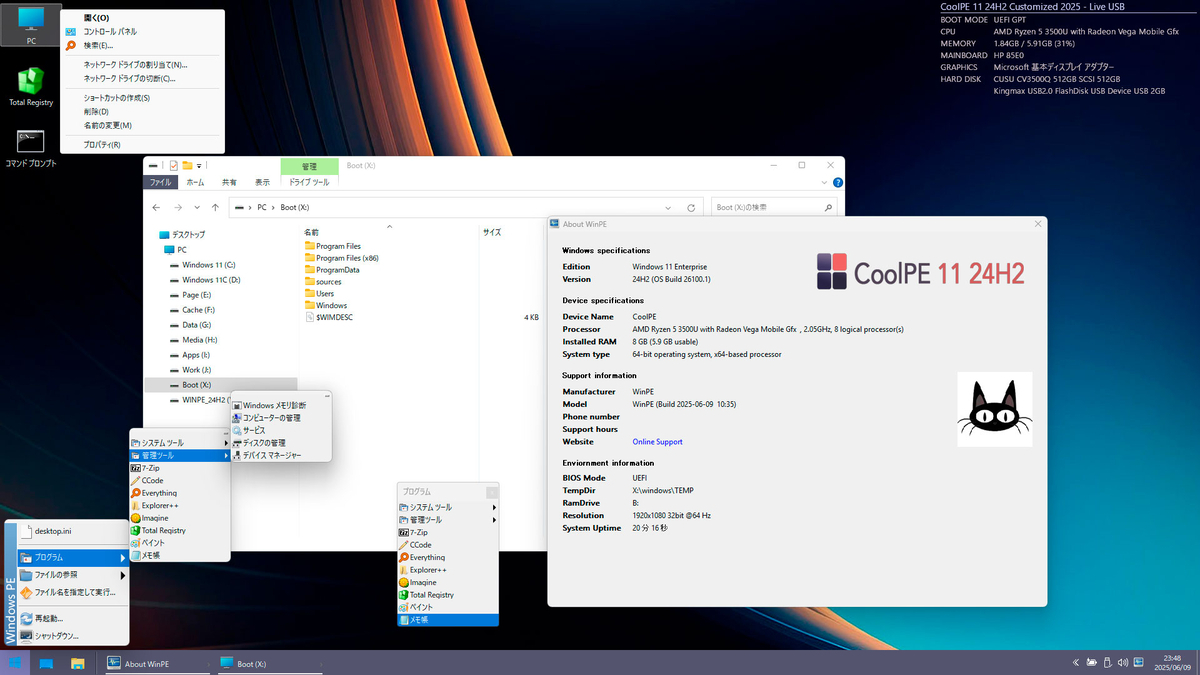Click the forward arrow in Explorer
The height and width of the screenshot is (675, 1200).
178,207
